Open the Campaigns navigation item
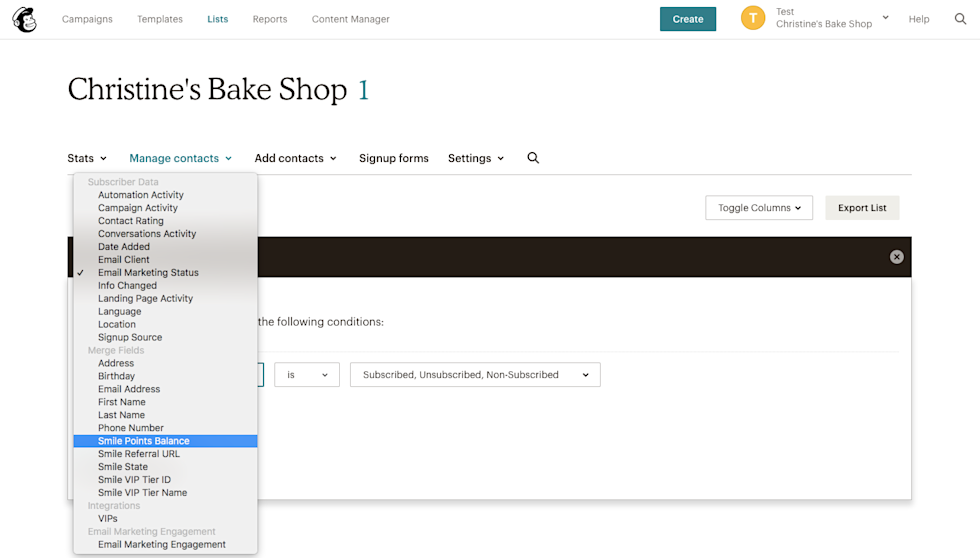Screen dimensions: 980x558 (x=88, y=19)
